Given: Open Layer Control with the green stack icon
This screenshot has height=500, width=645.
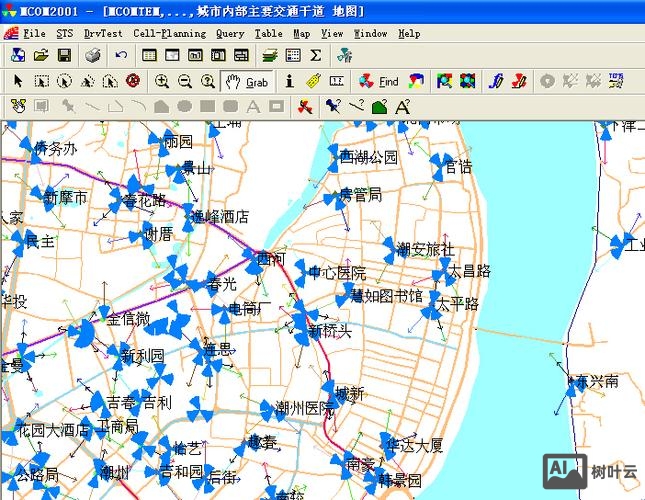Looking at the screenshot, I should coord(270,55).
